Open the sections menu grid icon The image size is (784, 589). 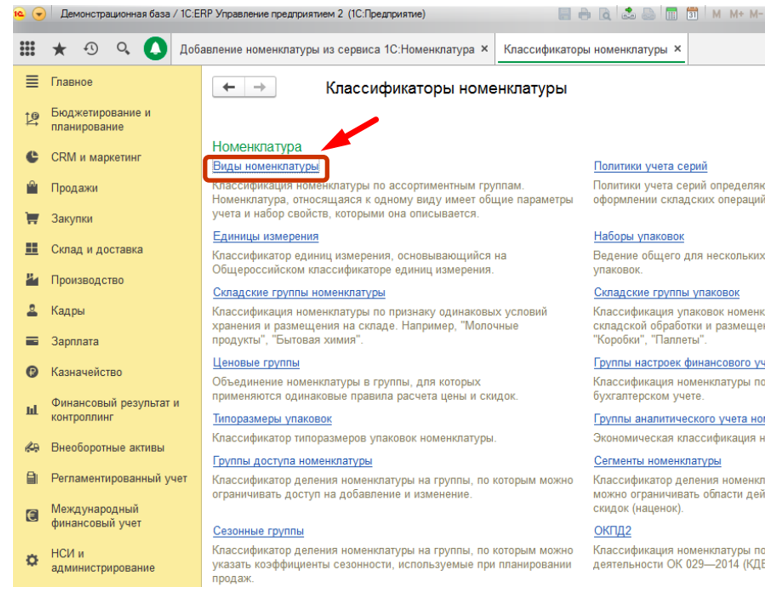pyautogui.click(x=28, y=48)
